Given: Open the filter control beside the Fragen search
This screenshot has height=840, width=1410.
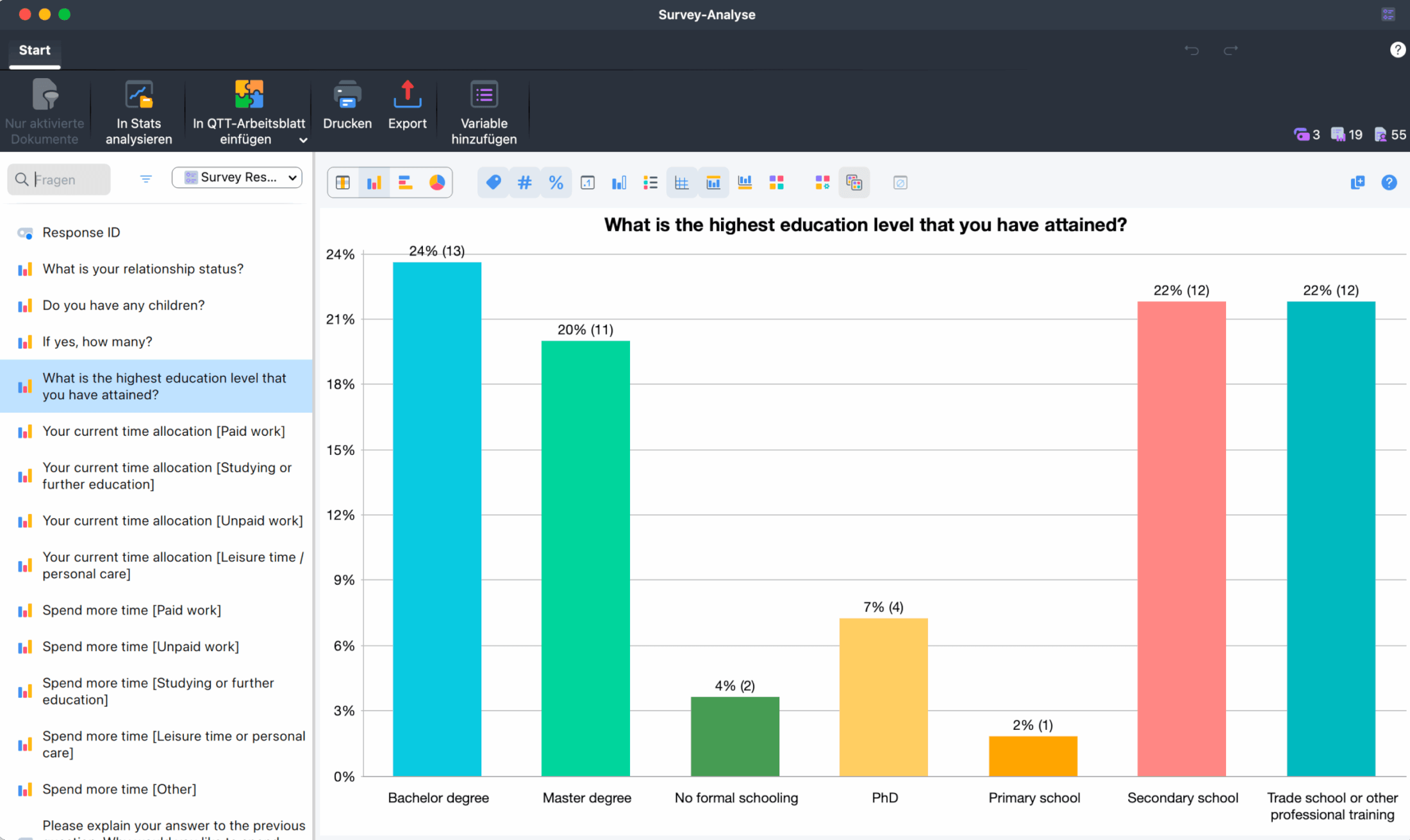Looking at the screenshot, I should (145, 179).
